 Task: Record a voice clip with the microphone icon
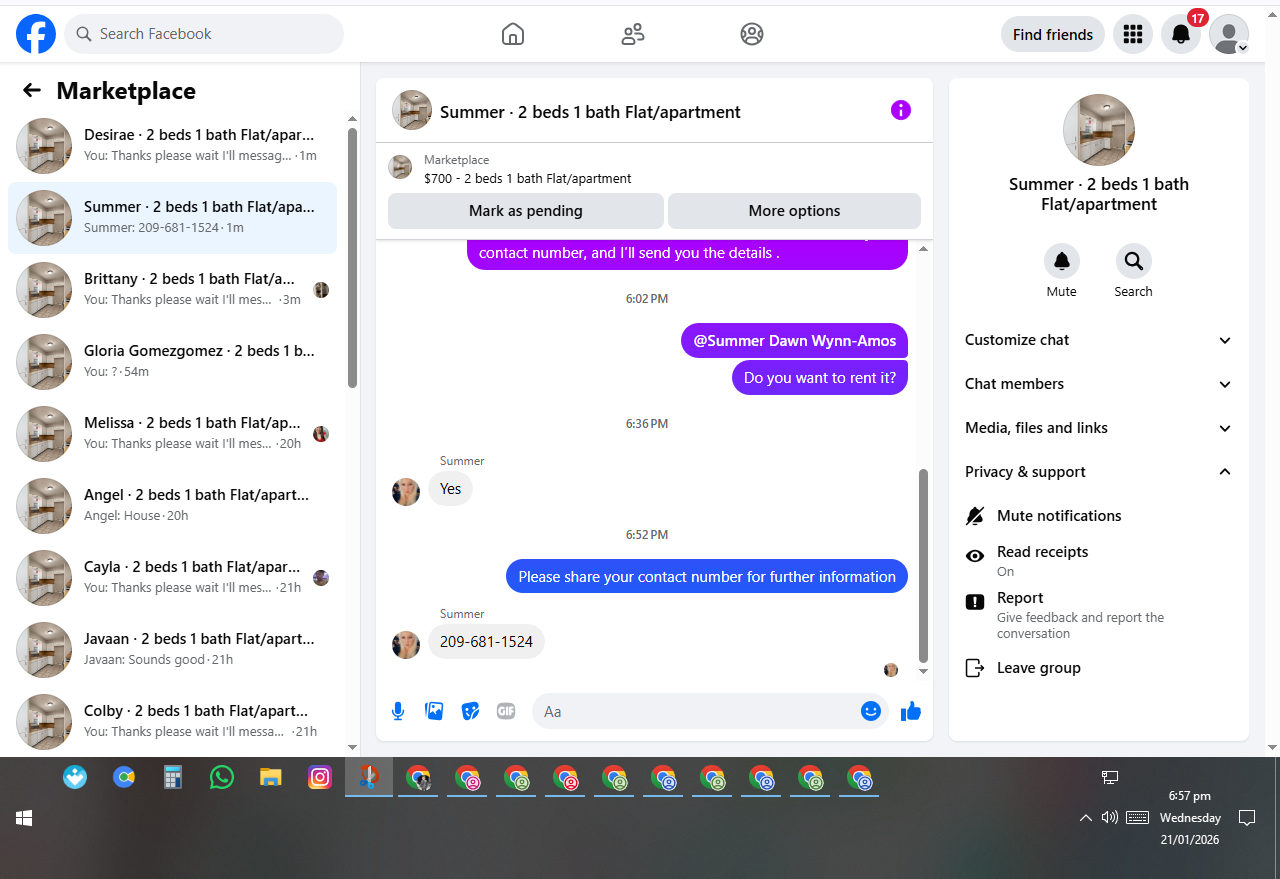[x=398, y=711]
